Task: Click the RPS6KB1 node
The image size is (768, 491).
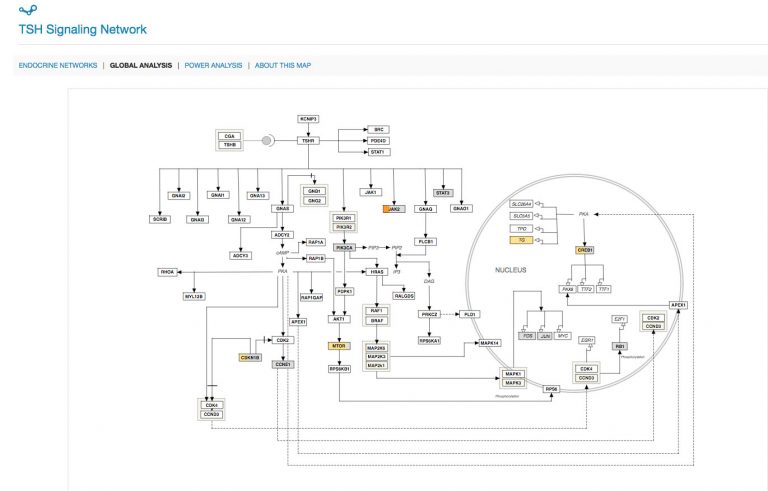Action: pyautogui.click(x=339, y=368)
